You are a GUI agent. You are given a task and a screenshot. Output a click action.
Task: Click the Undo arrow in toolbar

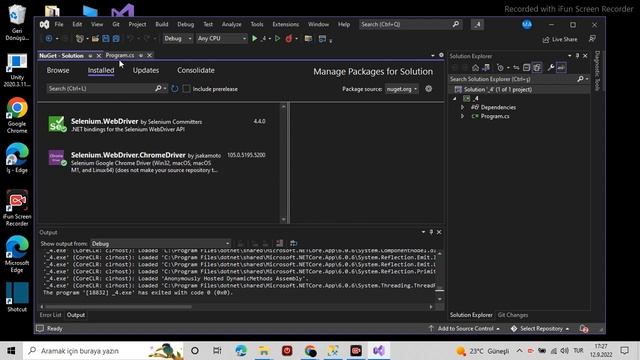131,38
